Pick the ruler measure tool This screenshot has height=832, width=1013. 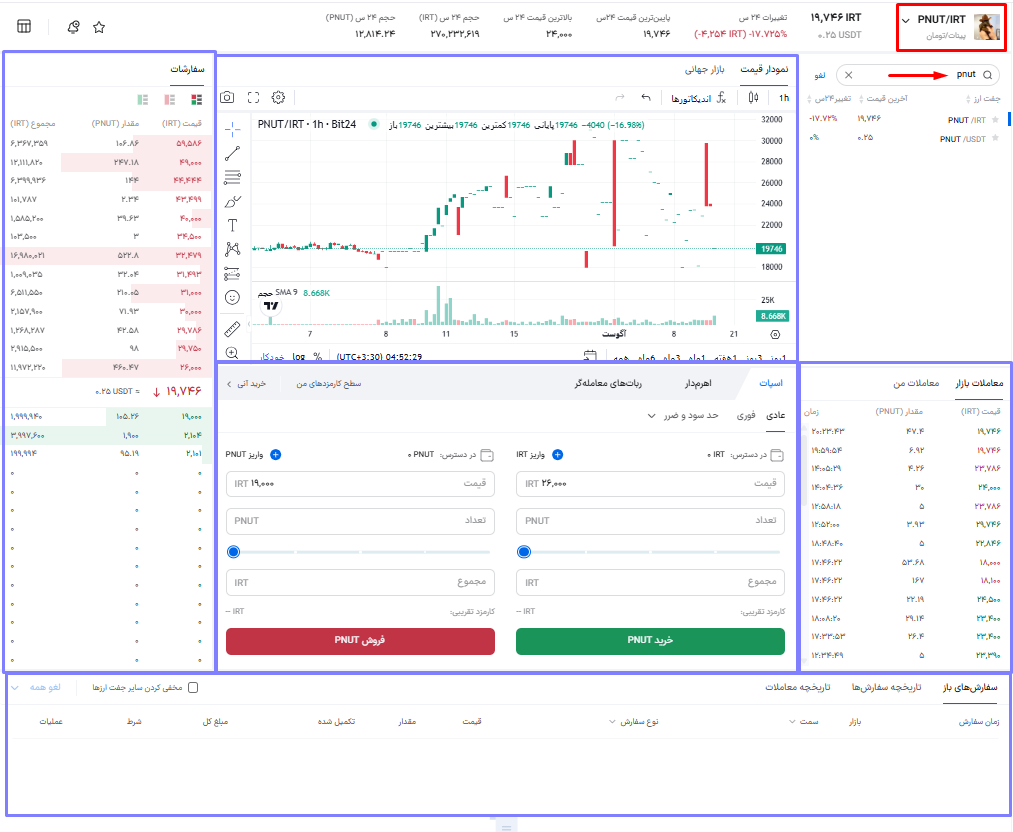pos(233,328)
